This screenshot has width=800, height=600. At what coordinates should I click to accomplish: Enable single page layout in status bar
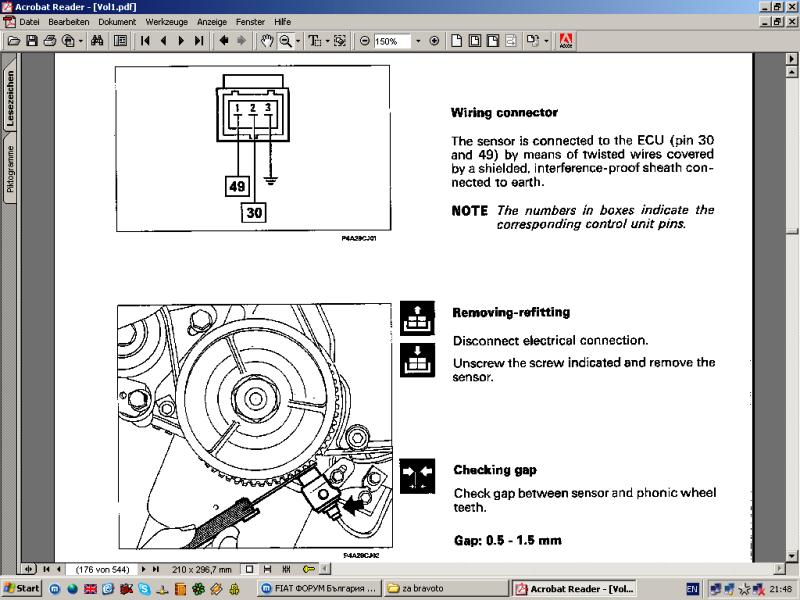pyautogui.click(x=250, y=569)
